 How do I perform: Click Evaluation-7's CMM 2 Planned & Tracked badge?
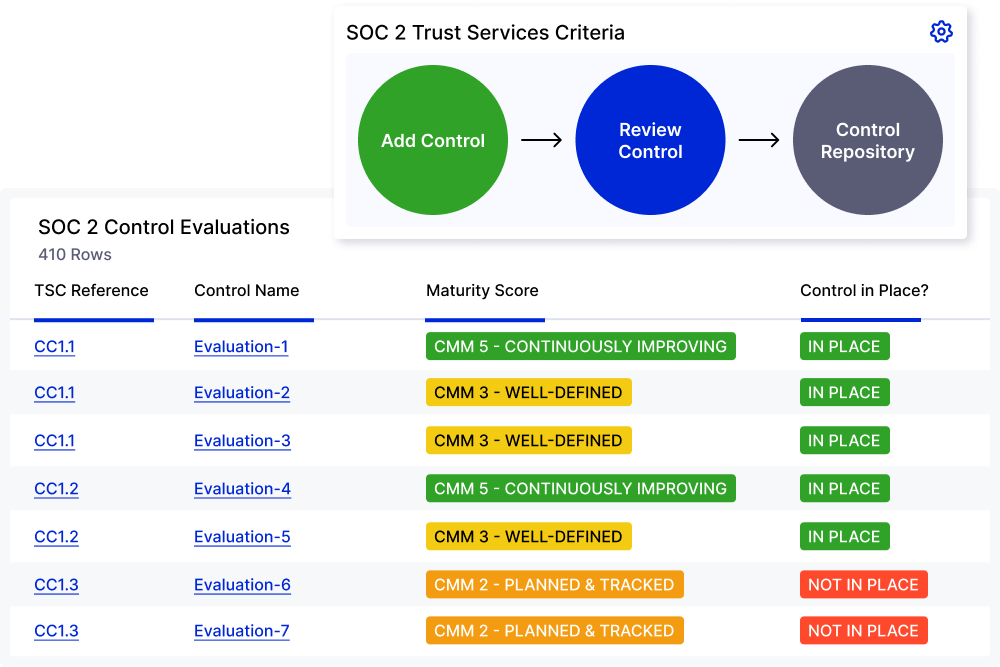(555, 631)
